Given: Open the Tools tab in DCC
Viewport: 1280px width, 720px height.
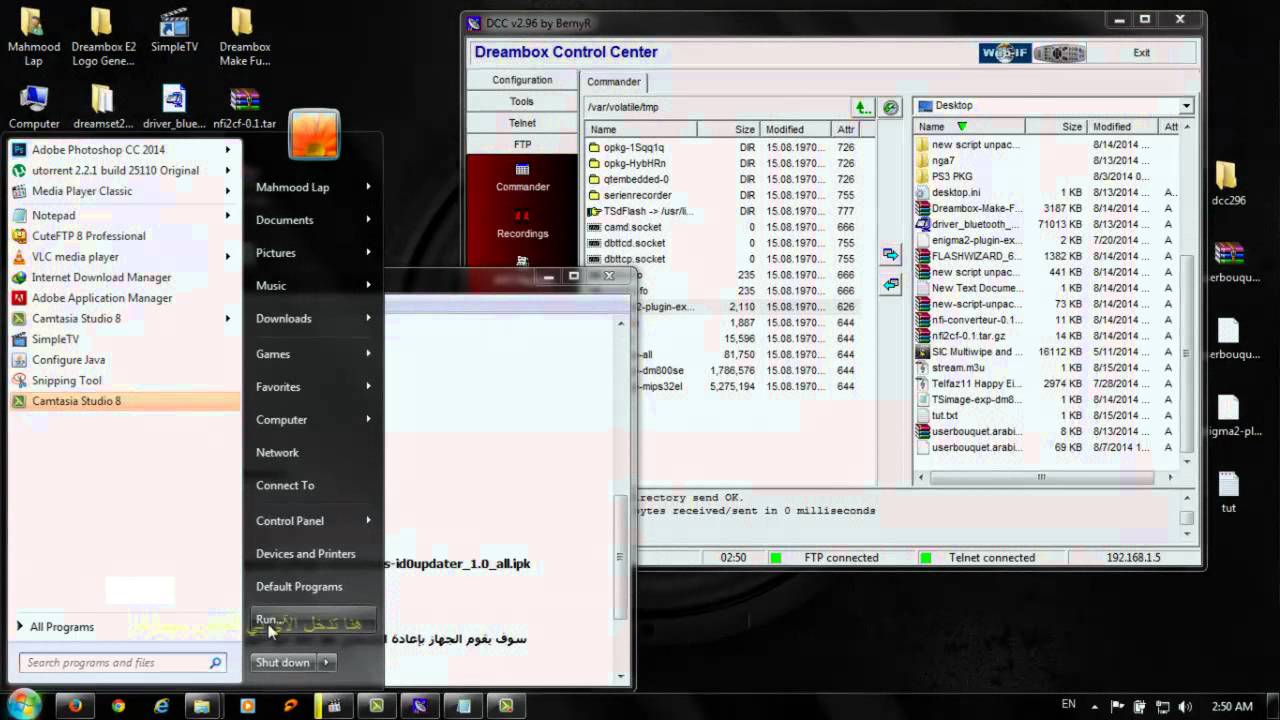Looking at the screenshot, I should point(522,101).
